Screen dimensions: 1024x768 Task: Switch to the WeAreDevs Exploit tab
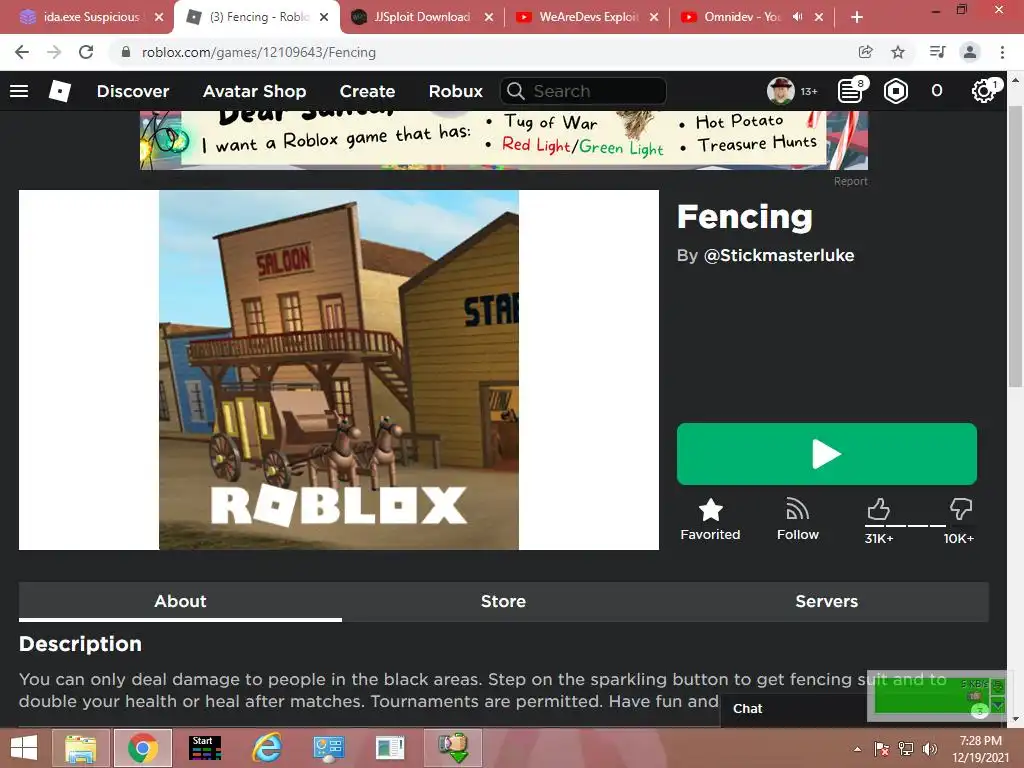tap(588, 17)
